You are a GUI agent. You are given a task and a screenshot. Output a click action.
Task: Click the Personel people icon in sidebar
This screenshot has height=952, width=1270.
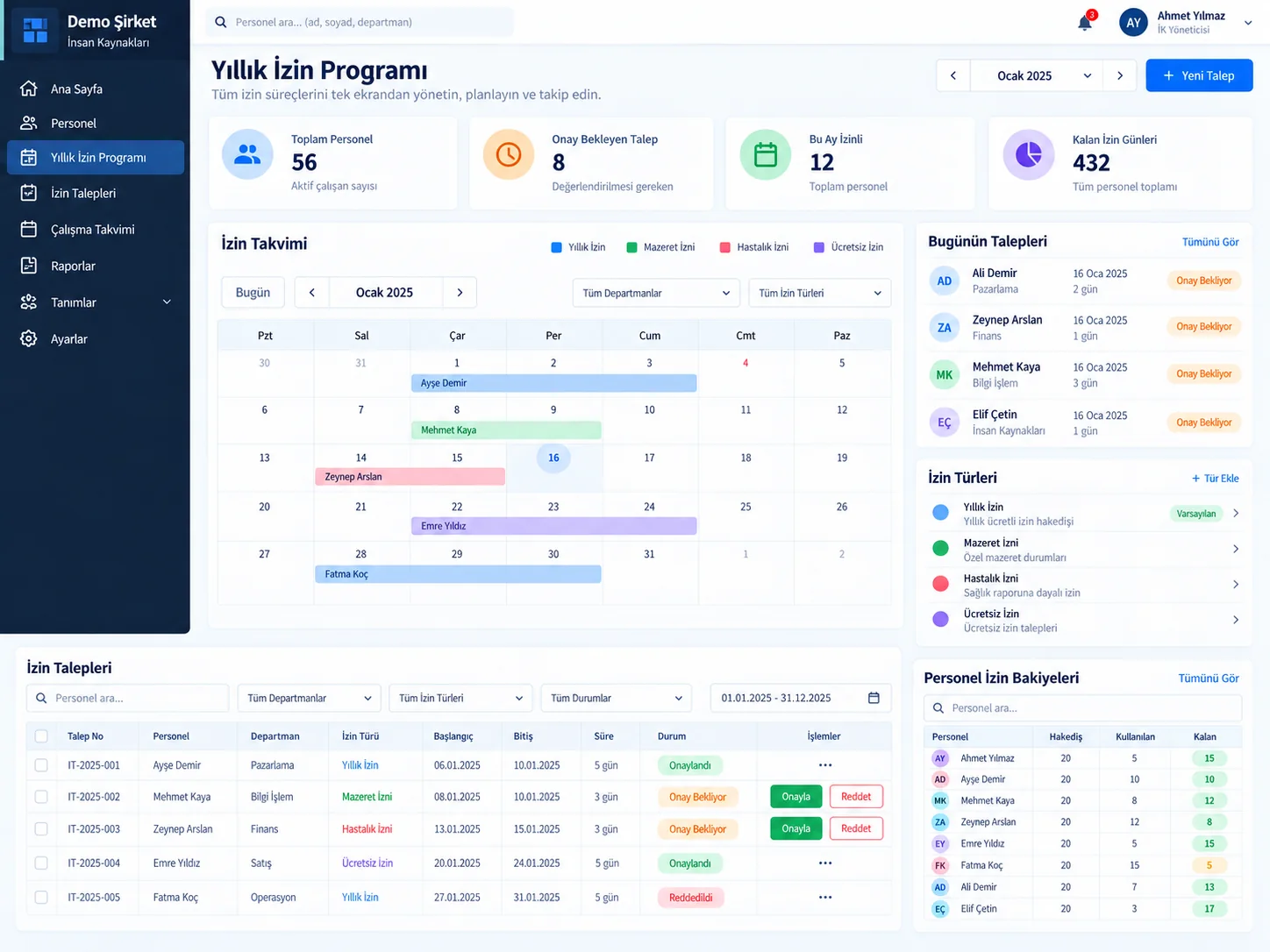point(29,123)
